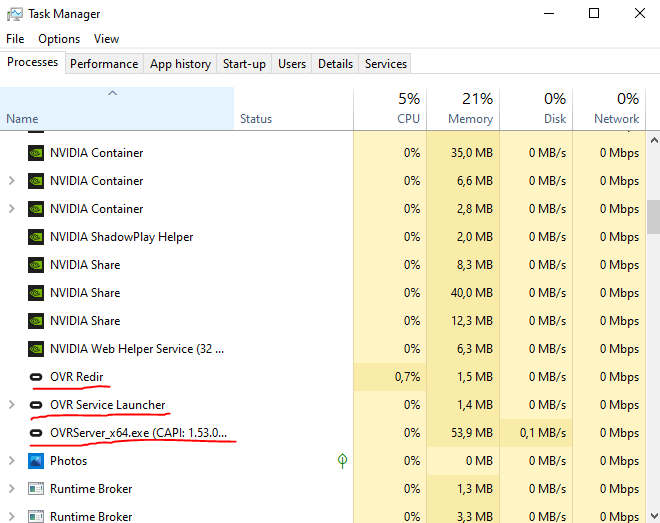
Task: Click the 53,9 MB memory value
Action: [x=472, y=433]
